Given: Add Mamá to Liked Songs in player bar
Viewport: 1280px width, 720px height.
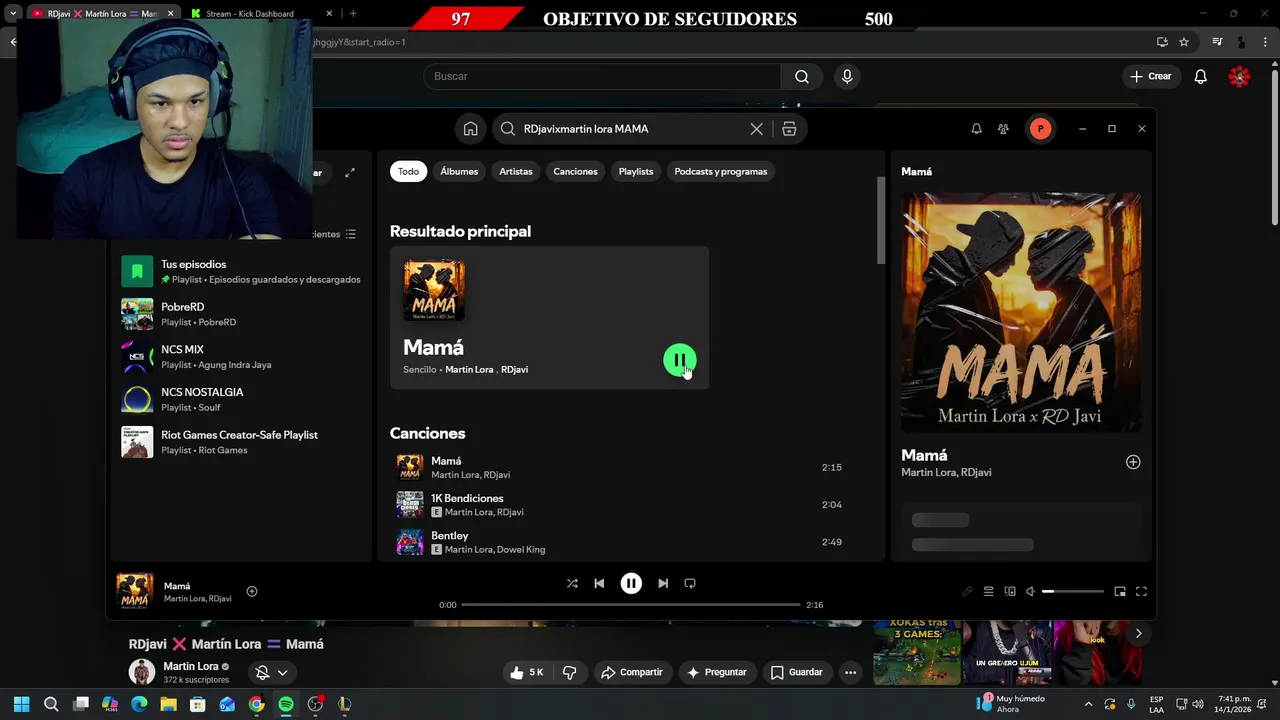Looking at the screenshot, I should [x=252, y=591].
